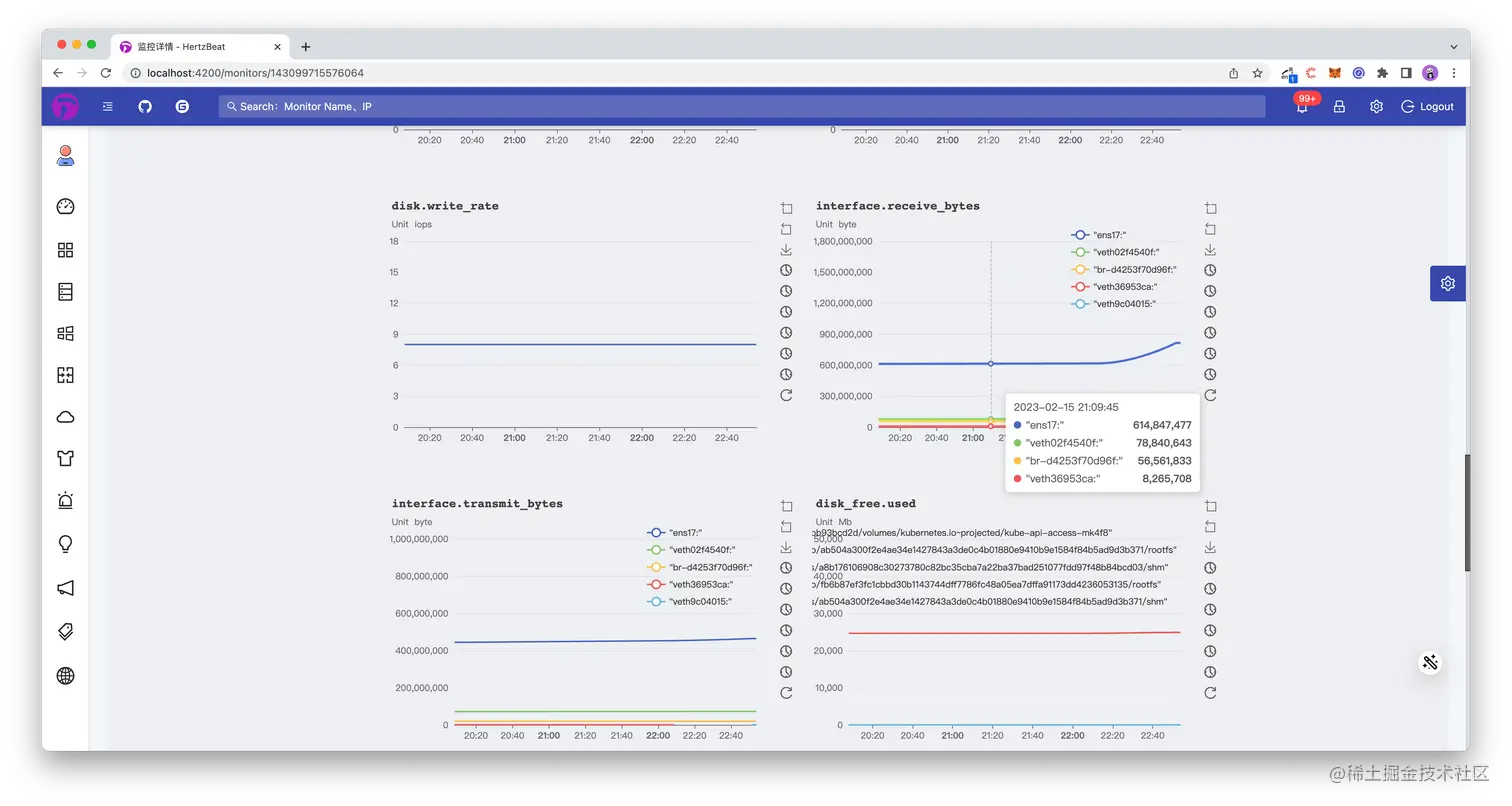Image resolution: width=1512 pixels, height=806 pixels.
Task: Expand the Chrome tab search chevron
Action: 1454,46
